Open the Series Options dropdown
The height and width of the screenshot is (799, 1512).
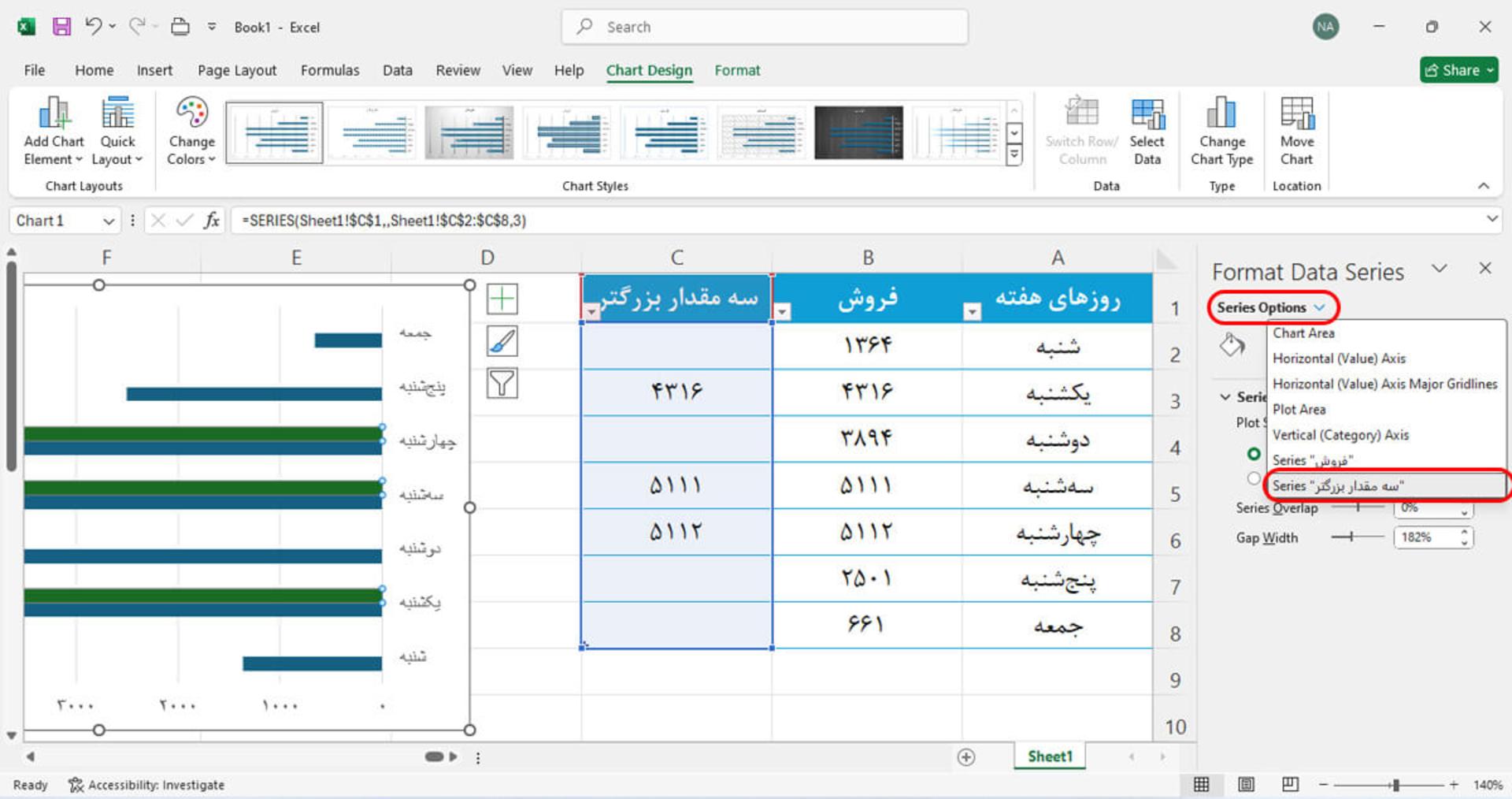pos(1271,307)
